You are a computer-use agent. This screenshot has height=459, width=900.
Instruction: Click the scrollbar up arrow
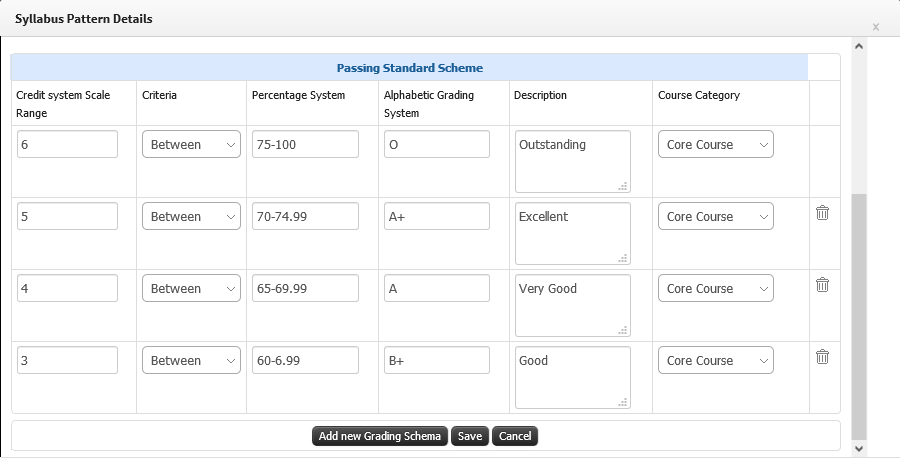coord(859,46)
